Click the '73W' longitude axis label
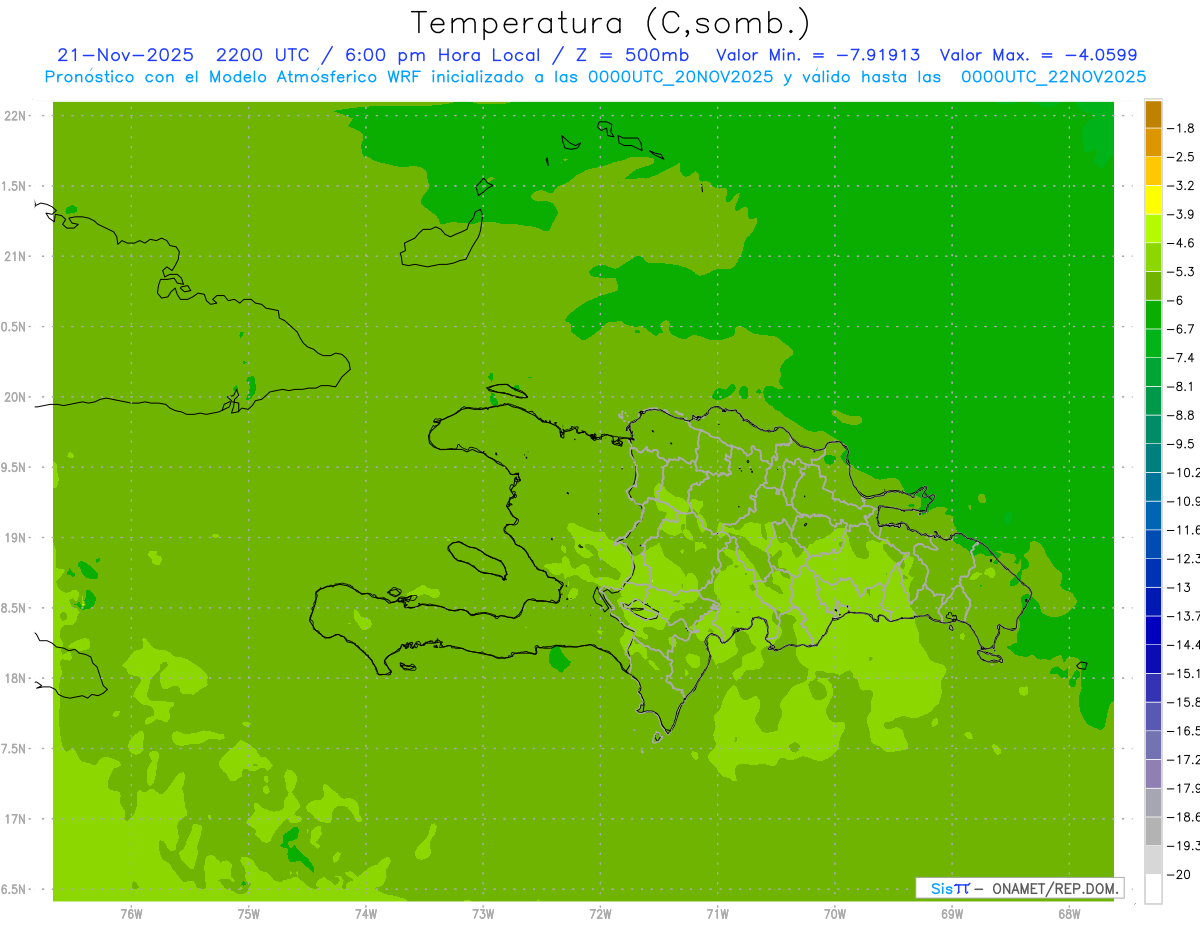The height and width of the screenshot is (927, 1200). (x=483, y=914)
